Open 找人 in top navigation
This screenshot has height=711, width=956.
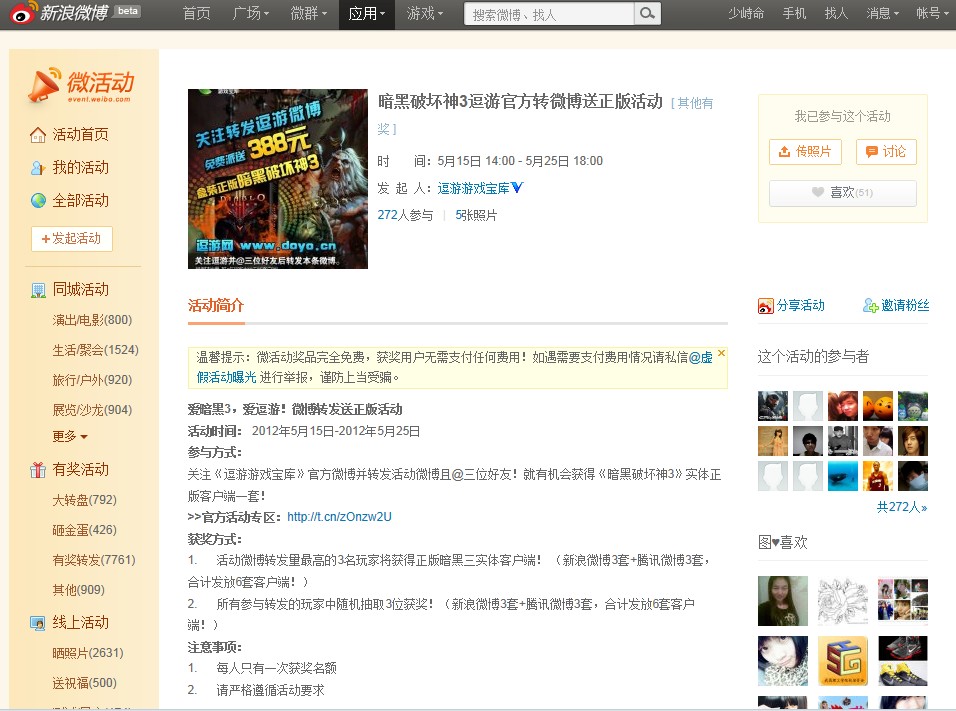tap(836, 13)
